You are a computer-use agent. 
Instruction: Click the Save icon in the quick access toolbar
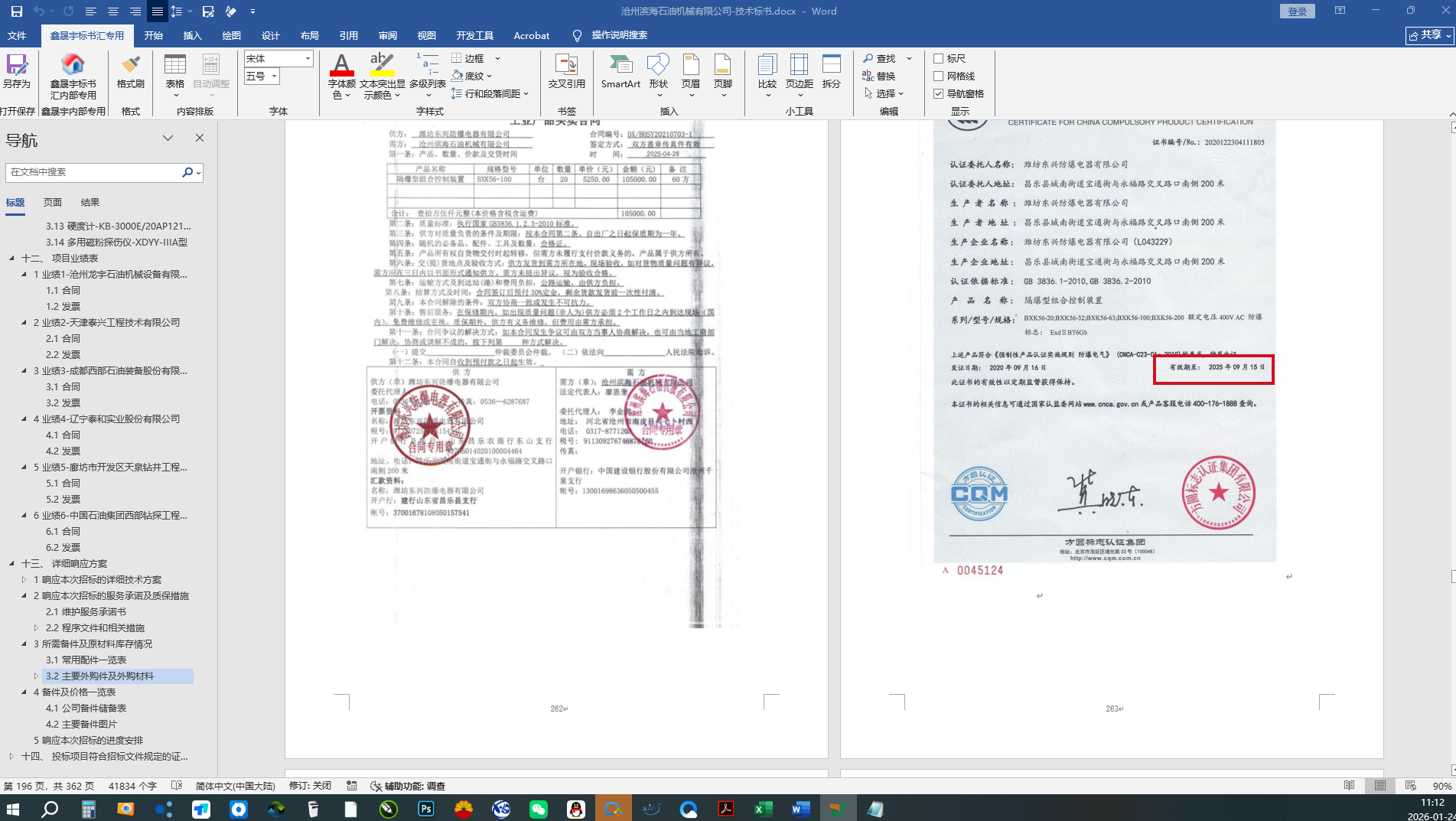click(16, 11)
